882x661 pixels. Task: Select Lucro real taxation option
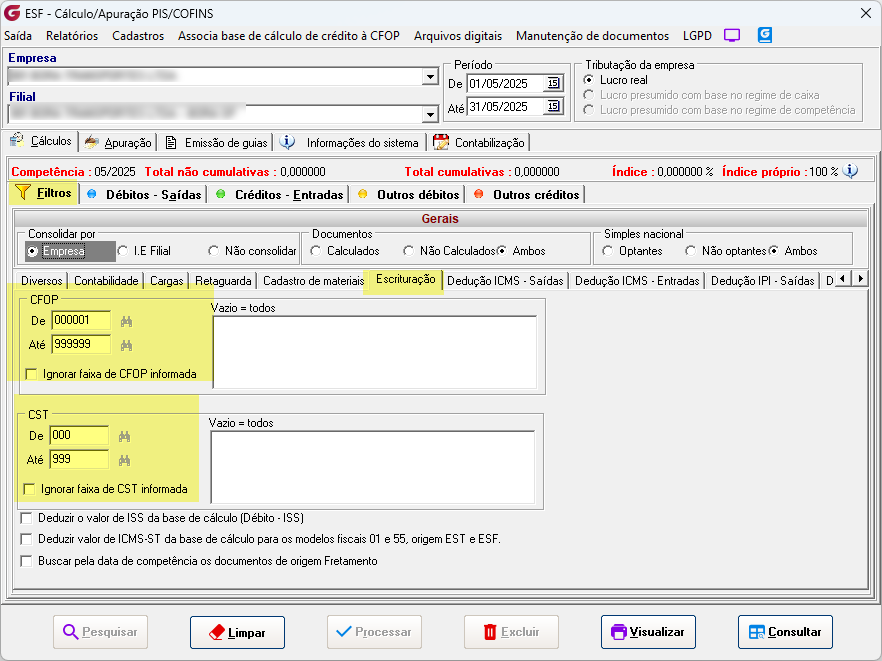click(616, 80)
